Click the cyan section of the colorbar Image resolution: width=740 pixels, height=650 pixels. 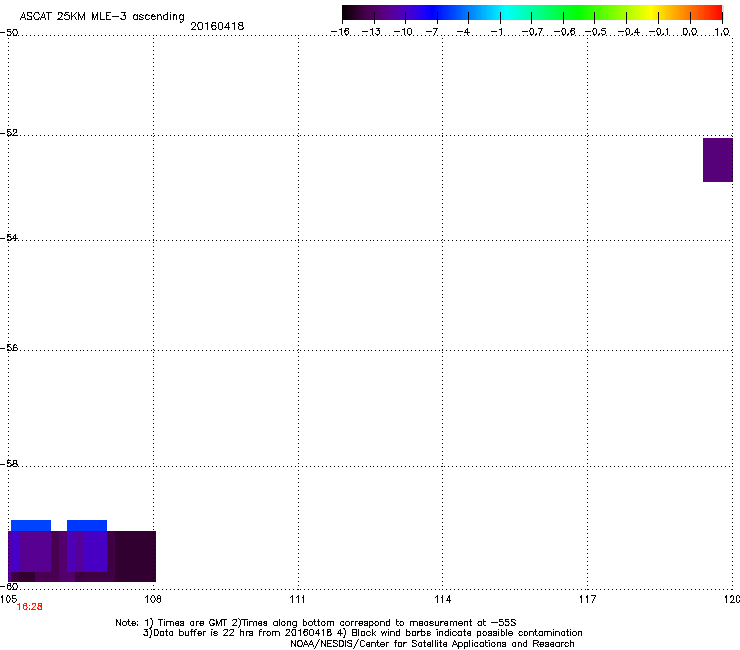(x=507, y=13)
